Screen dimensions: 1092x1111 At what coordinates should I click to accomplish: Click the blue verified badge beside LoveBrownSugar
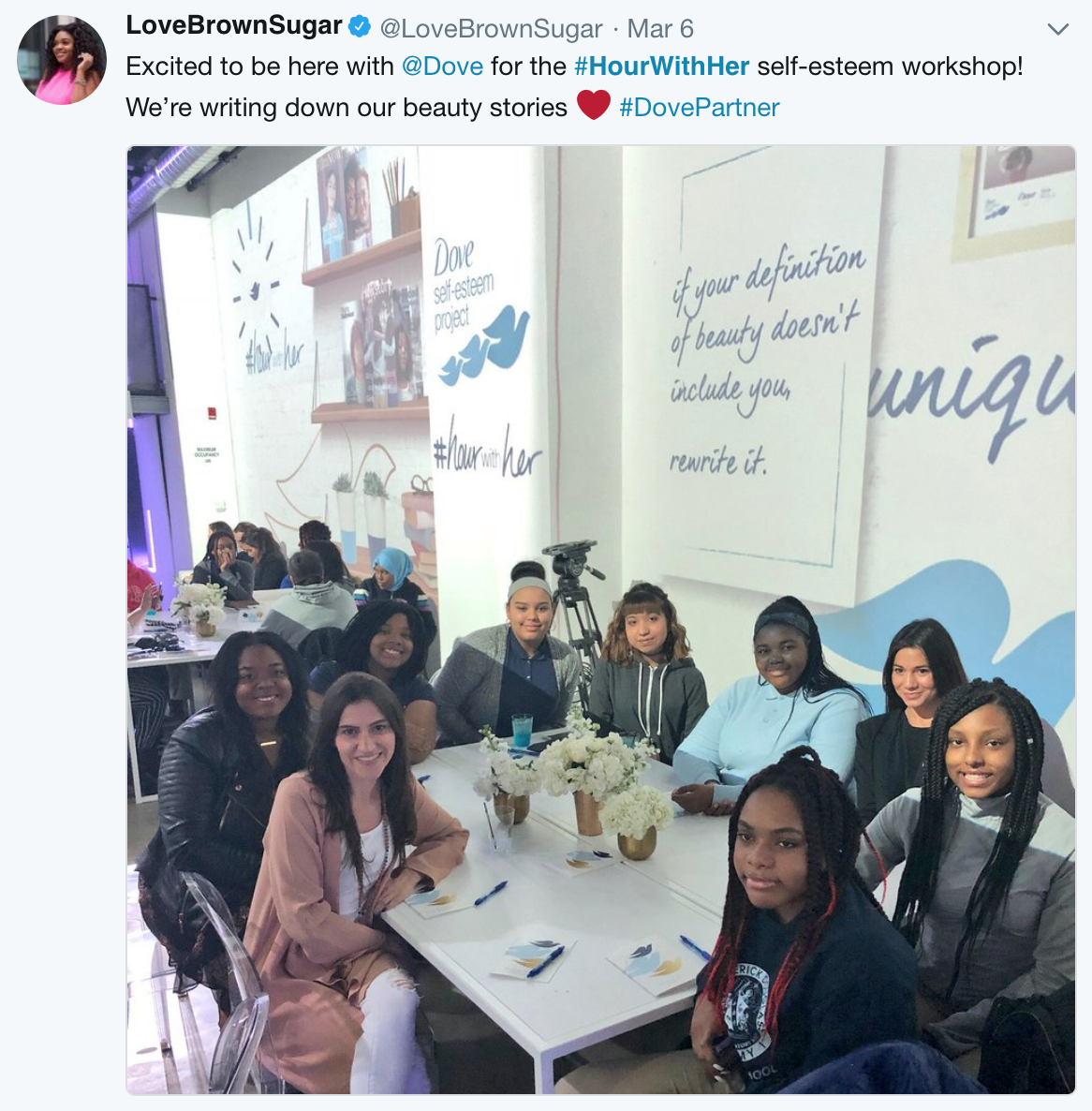point(360,27)
